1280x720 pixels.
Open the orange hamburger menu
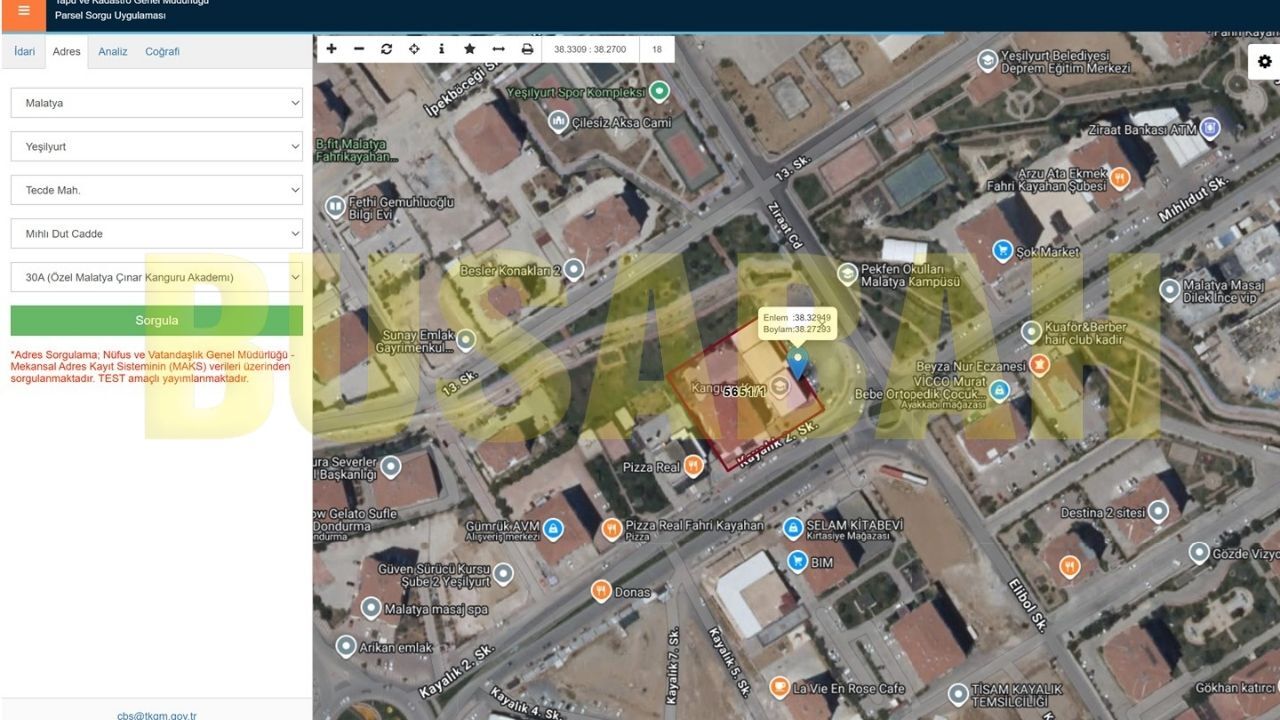[x=23, y=11]
